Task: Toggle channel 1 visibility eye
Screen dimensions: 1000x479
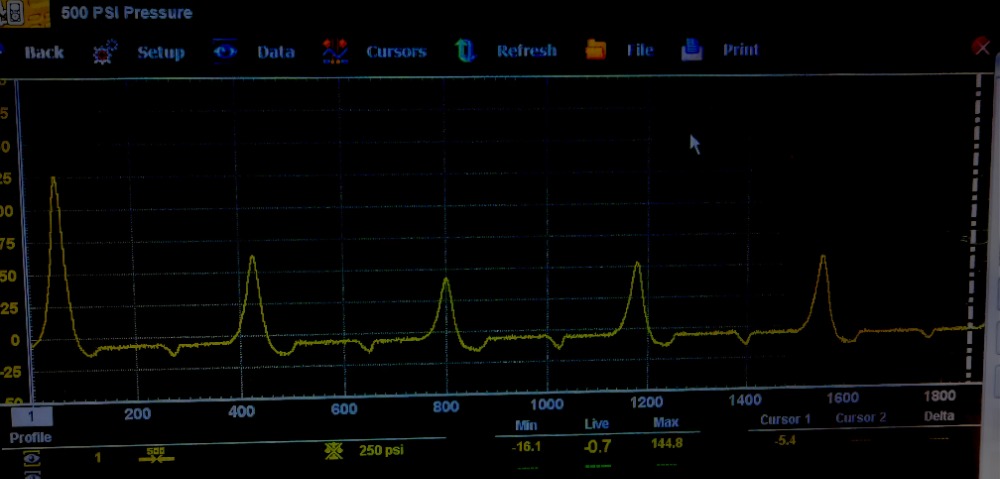Action: pyautogui.click(x=32, y=458)
